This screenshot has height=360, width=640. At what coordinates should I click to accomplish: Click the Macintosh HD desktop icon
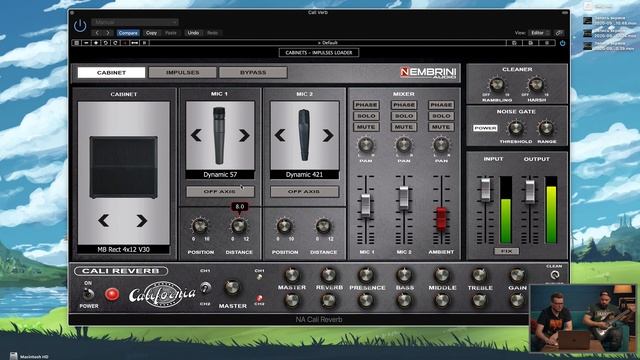pos(14,356)
